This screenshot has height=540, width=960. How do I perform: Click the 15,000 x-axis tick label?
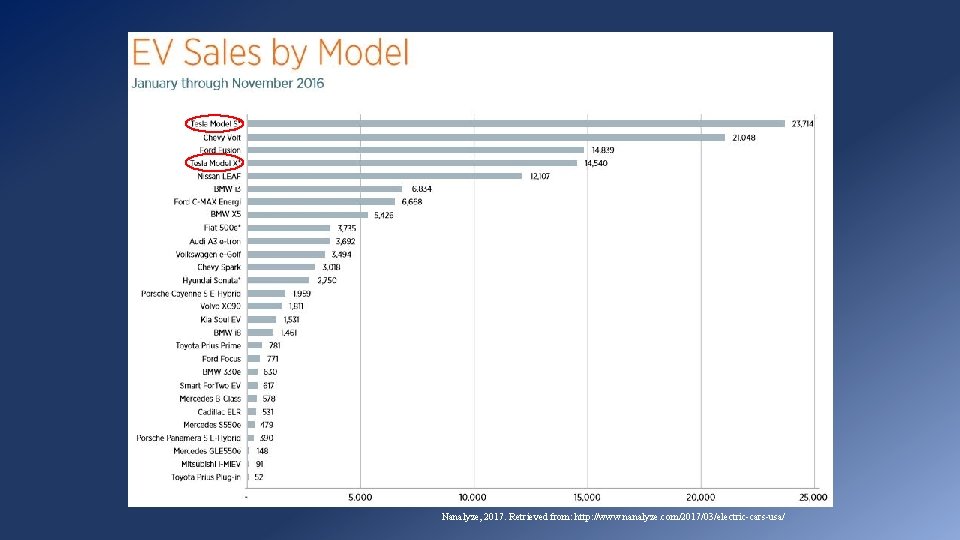coord(587,498)
